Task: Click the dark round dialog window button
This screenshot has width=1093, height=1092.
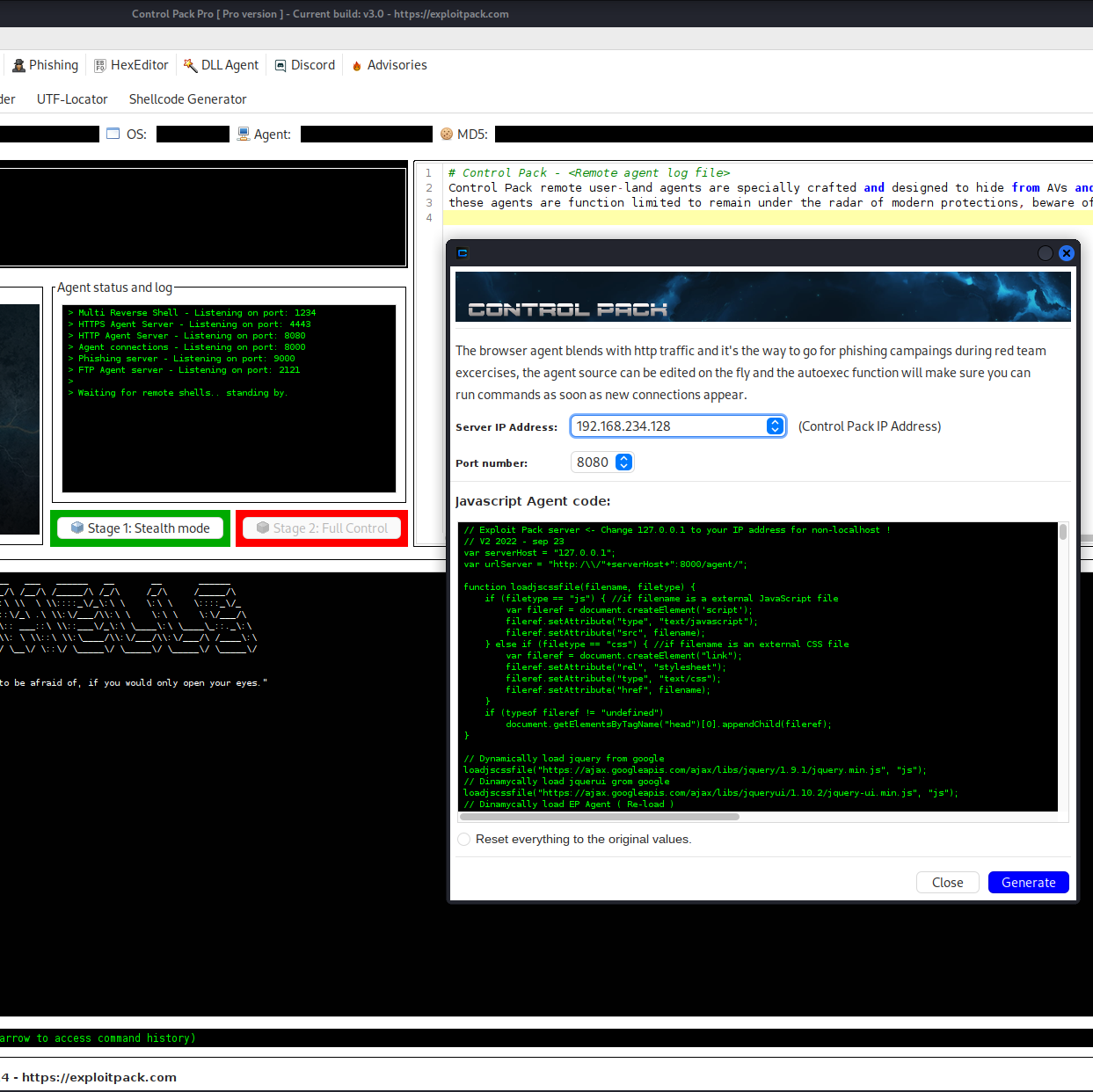Action: click(1046, 253)
